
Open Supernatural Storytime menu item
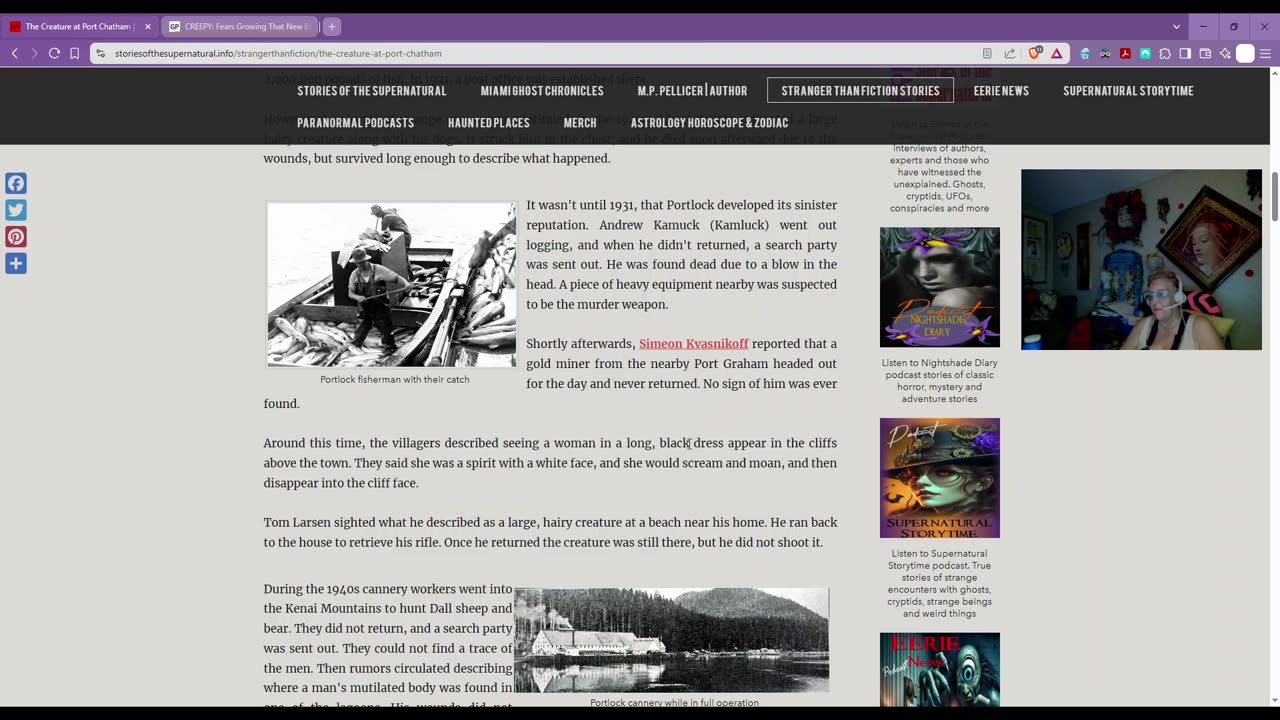point(1128,91)
